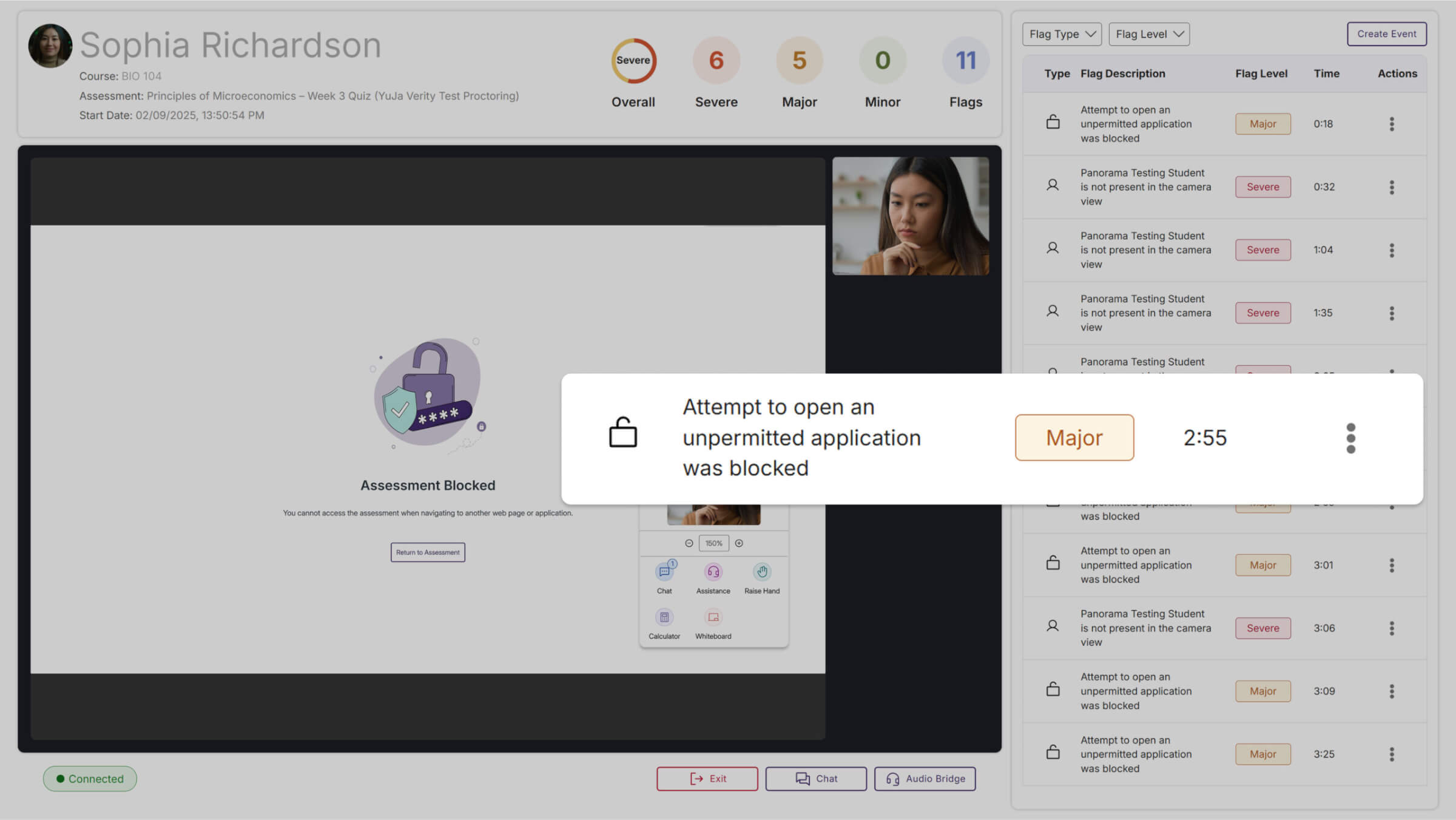
Task: Click the Raise Hand icon
Action: 762,572
